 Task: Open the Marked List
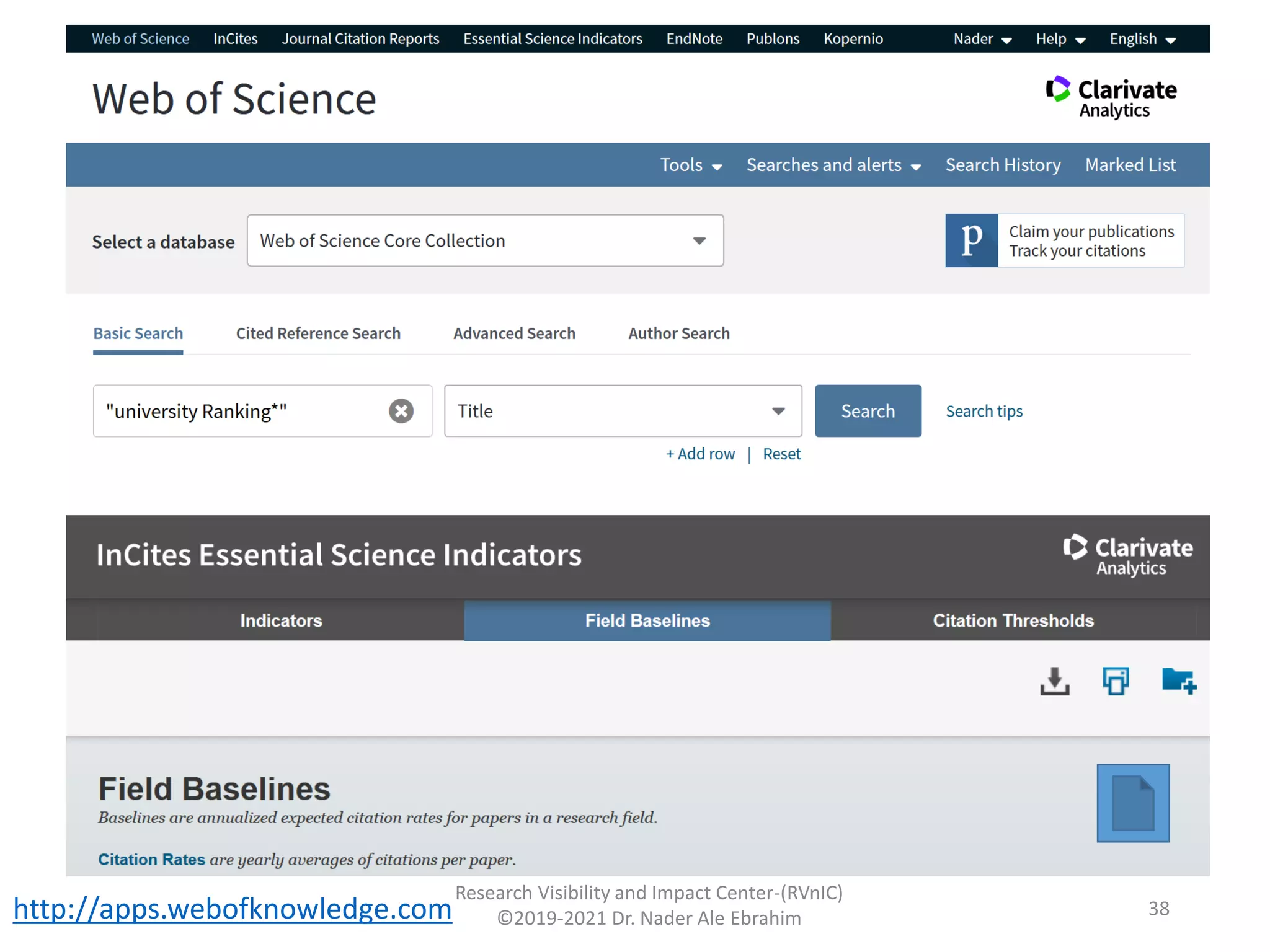[1130, 165]
